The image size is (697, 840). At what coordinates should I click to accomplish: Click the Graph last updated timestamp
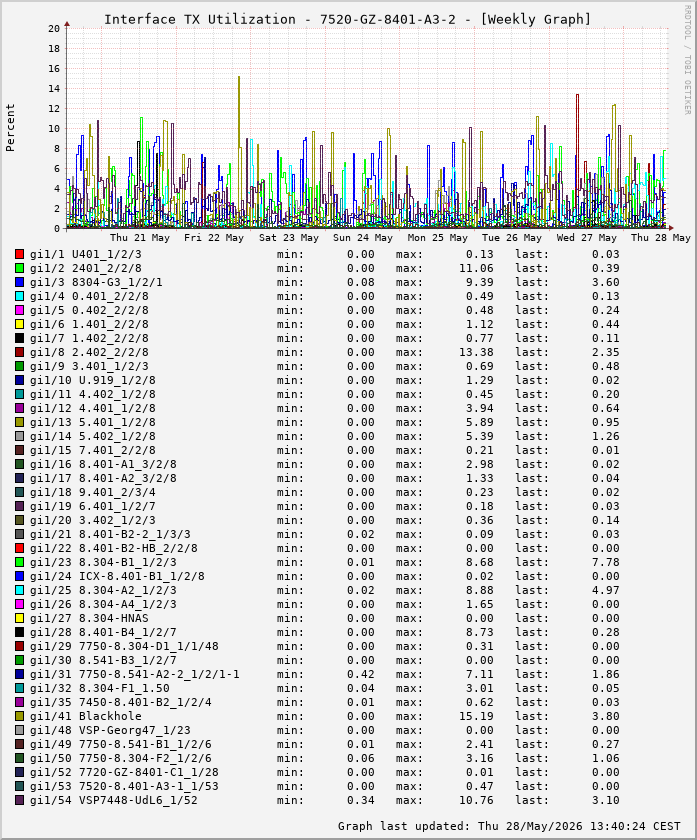[x=509, y=826]
